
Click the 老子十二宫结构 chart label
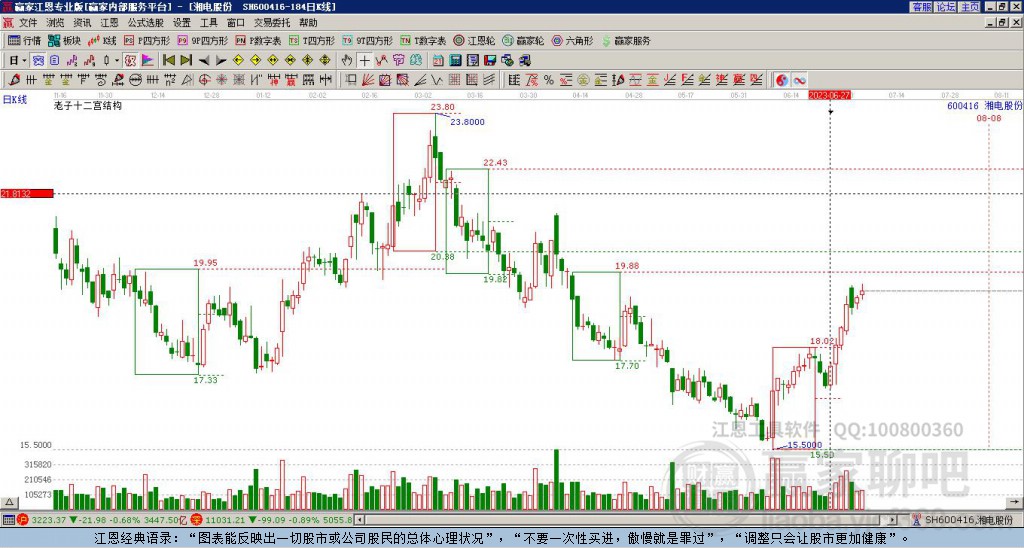(88, 105)
